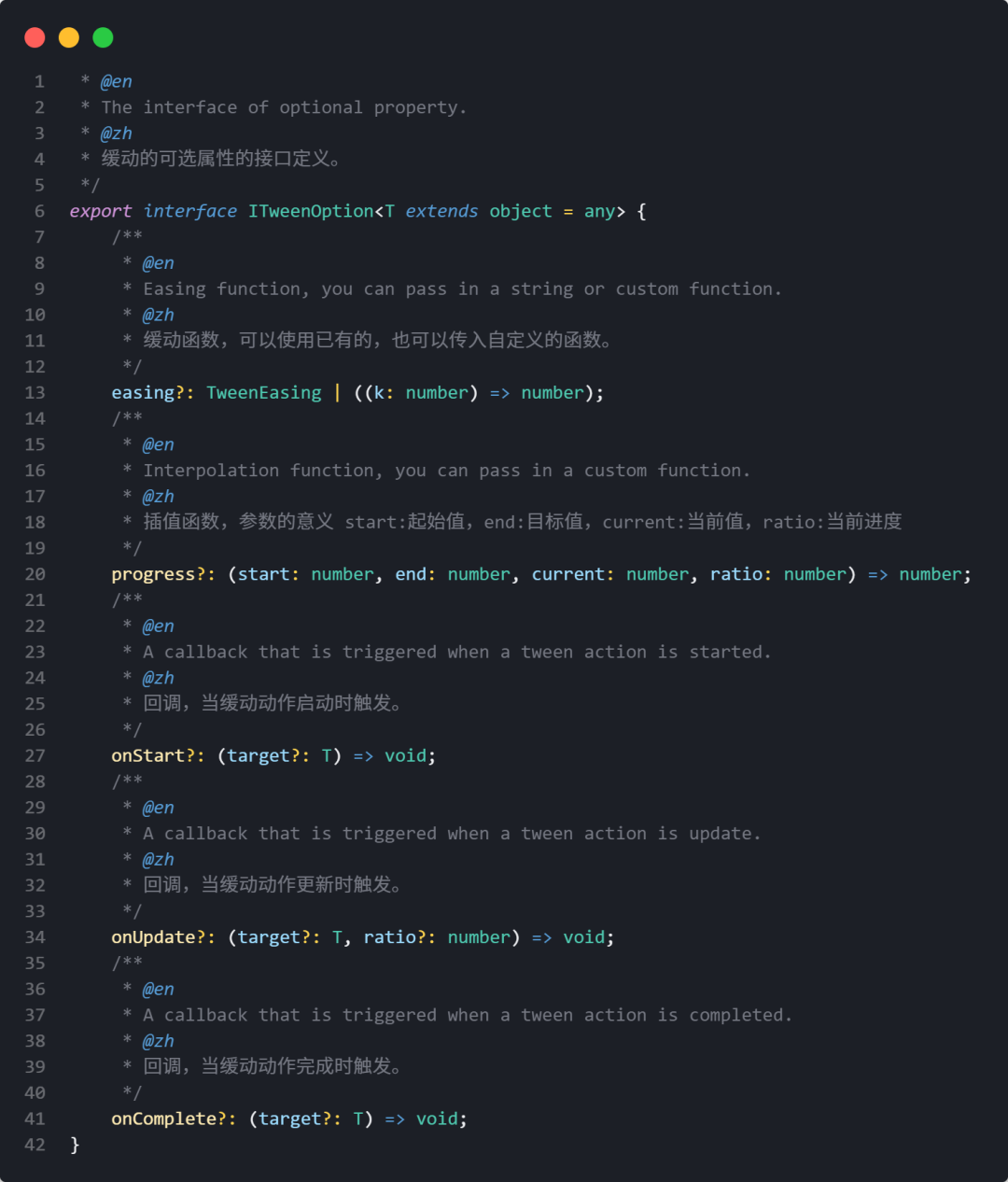Click the 'onStart?:' property name

[x=158, y=755]
